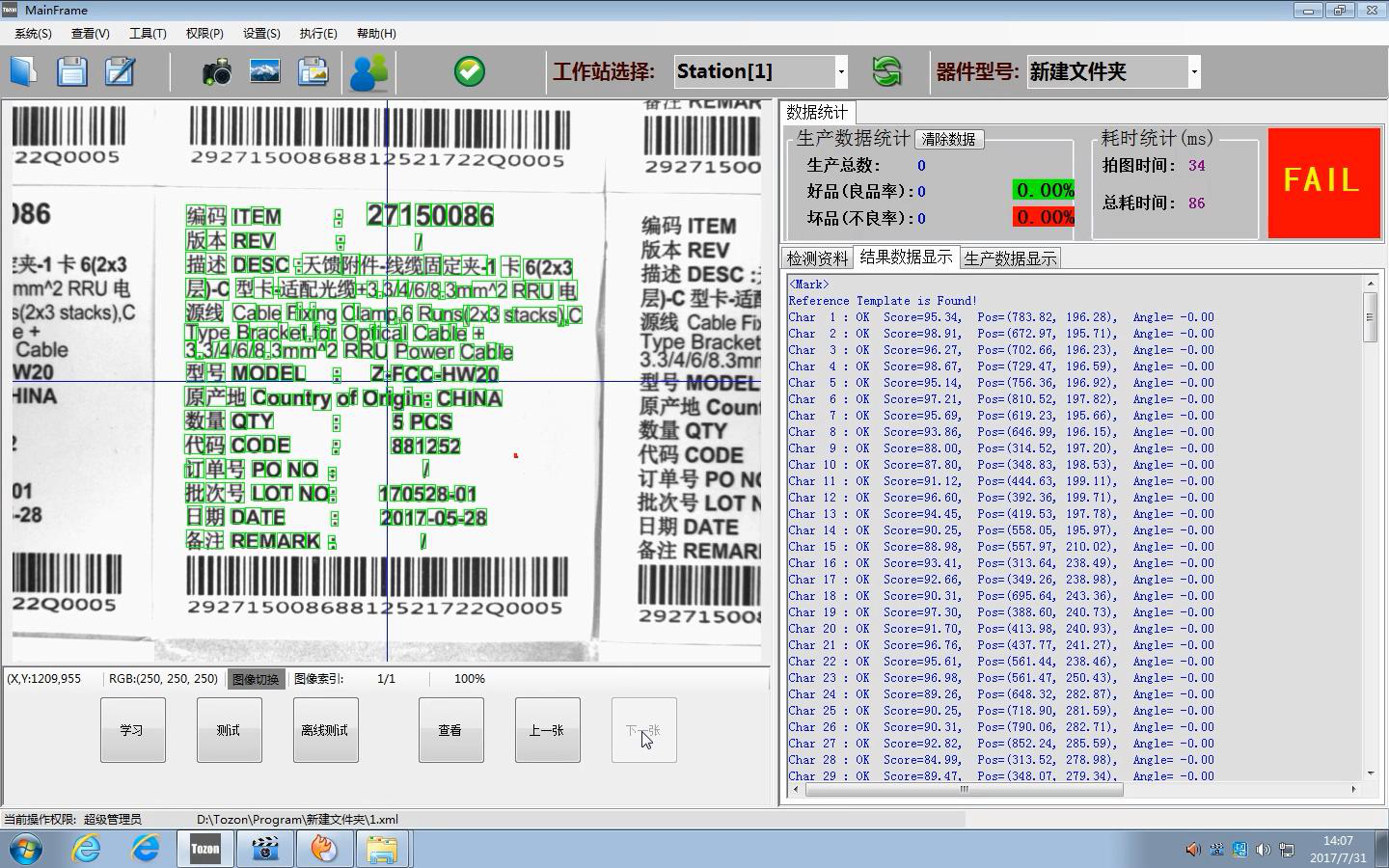Screen dimensions: 1389x868
Task: Click the save image icon
Action: click(313, 71)
